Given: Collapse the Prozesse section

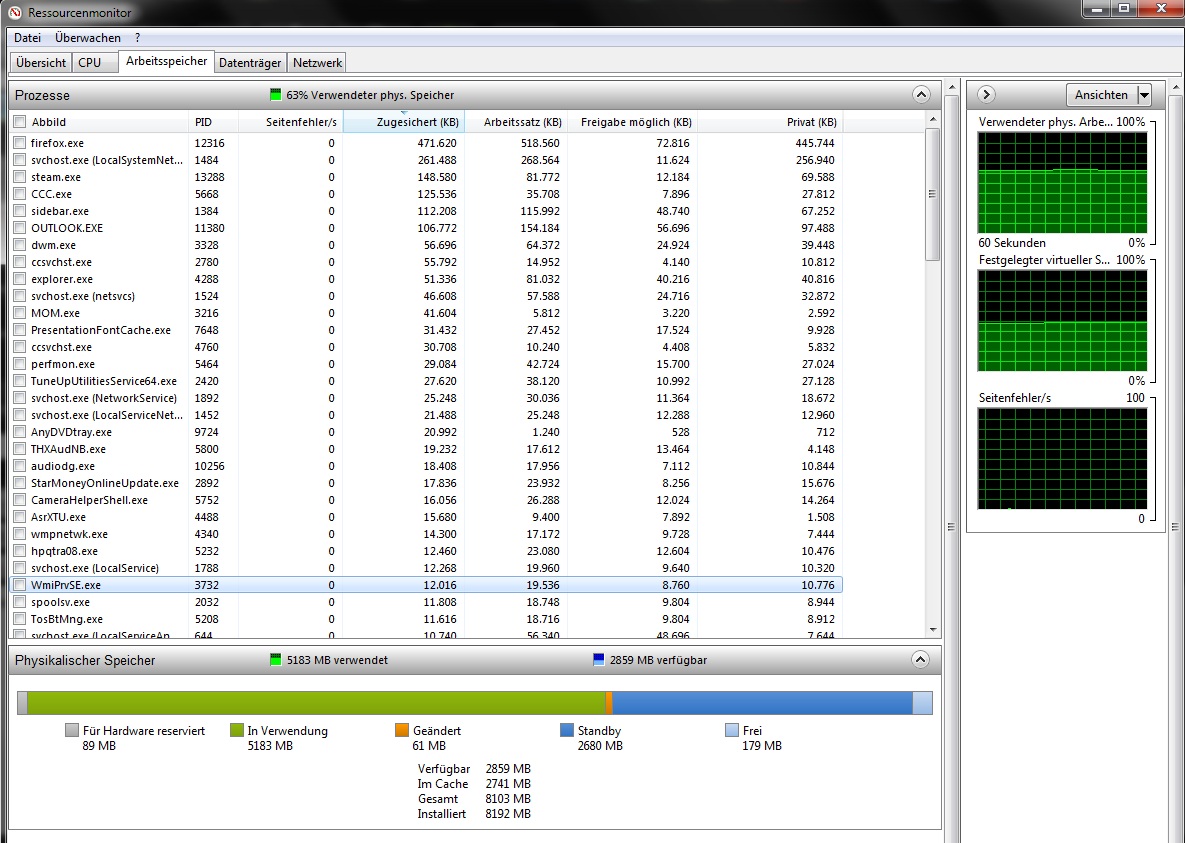Looking at the screenshot, I should coord(920,95).
